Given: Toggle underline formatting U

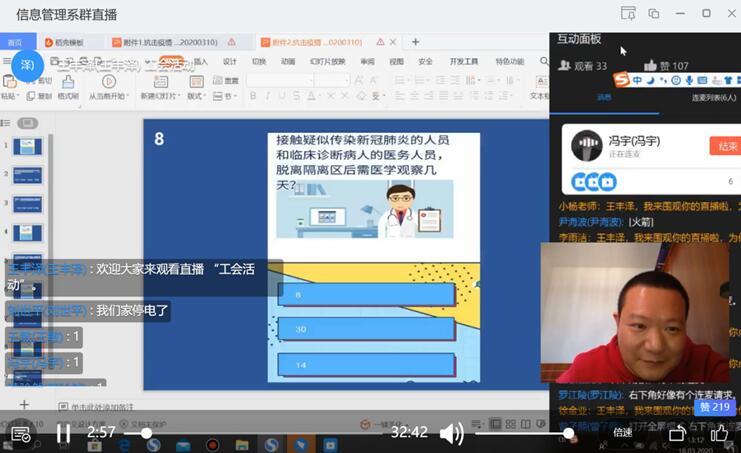Looking at the screenshot, I should coord(282,96).
